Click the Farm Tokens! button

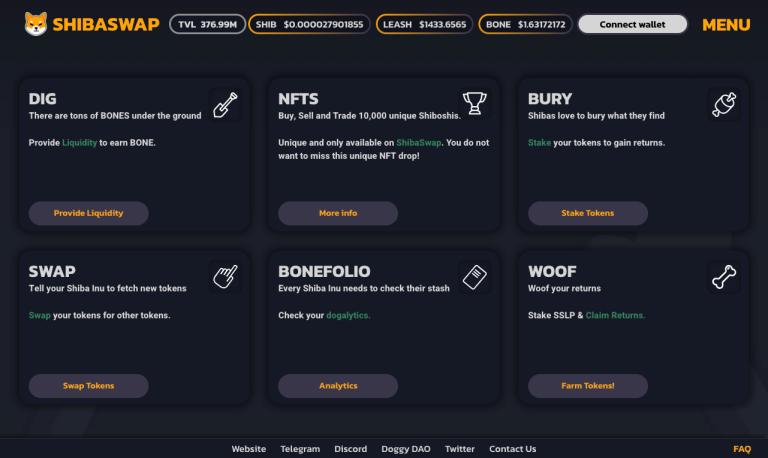pos(588,386)
